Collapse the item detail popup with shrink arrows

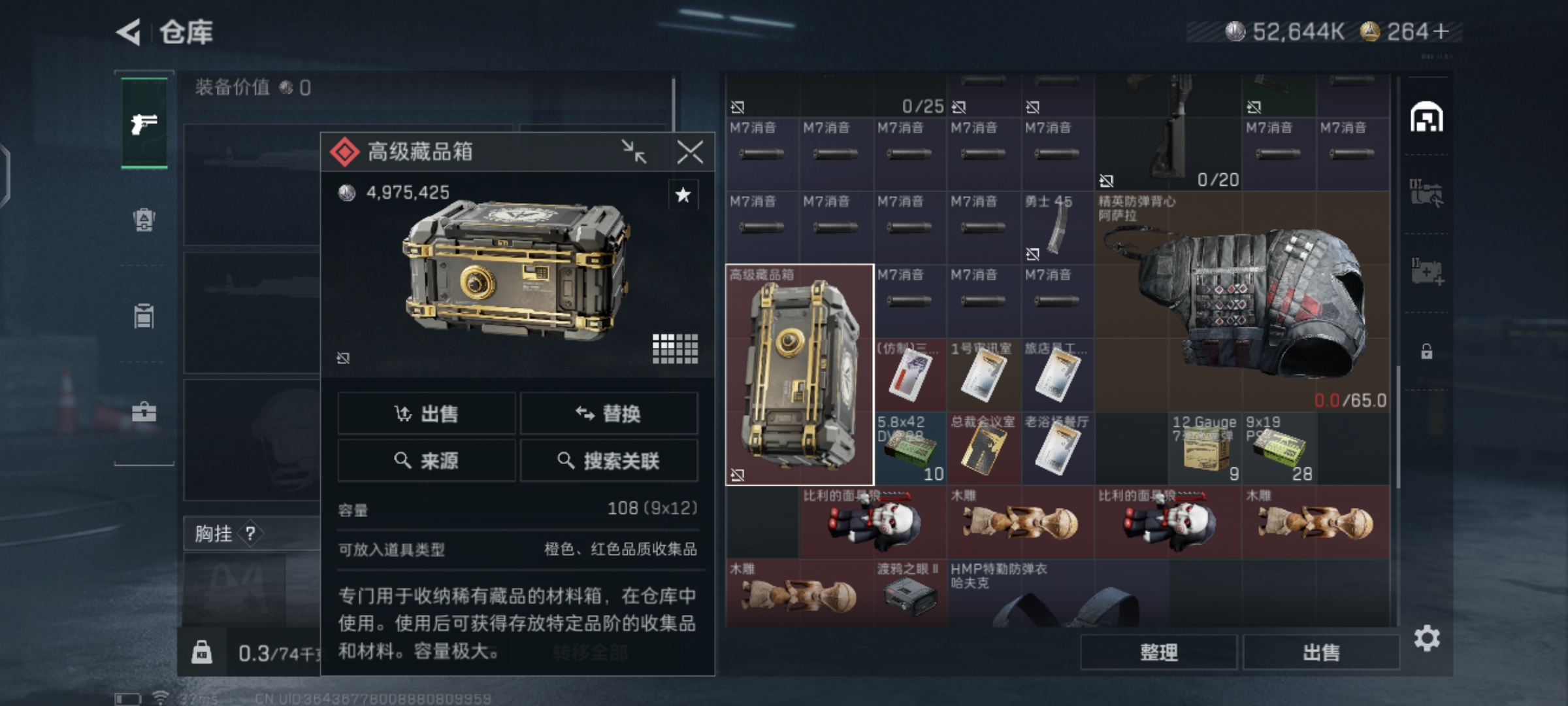tap(634, 152)
